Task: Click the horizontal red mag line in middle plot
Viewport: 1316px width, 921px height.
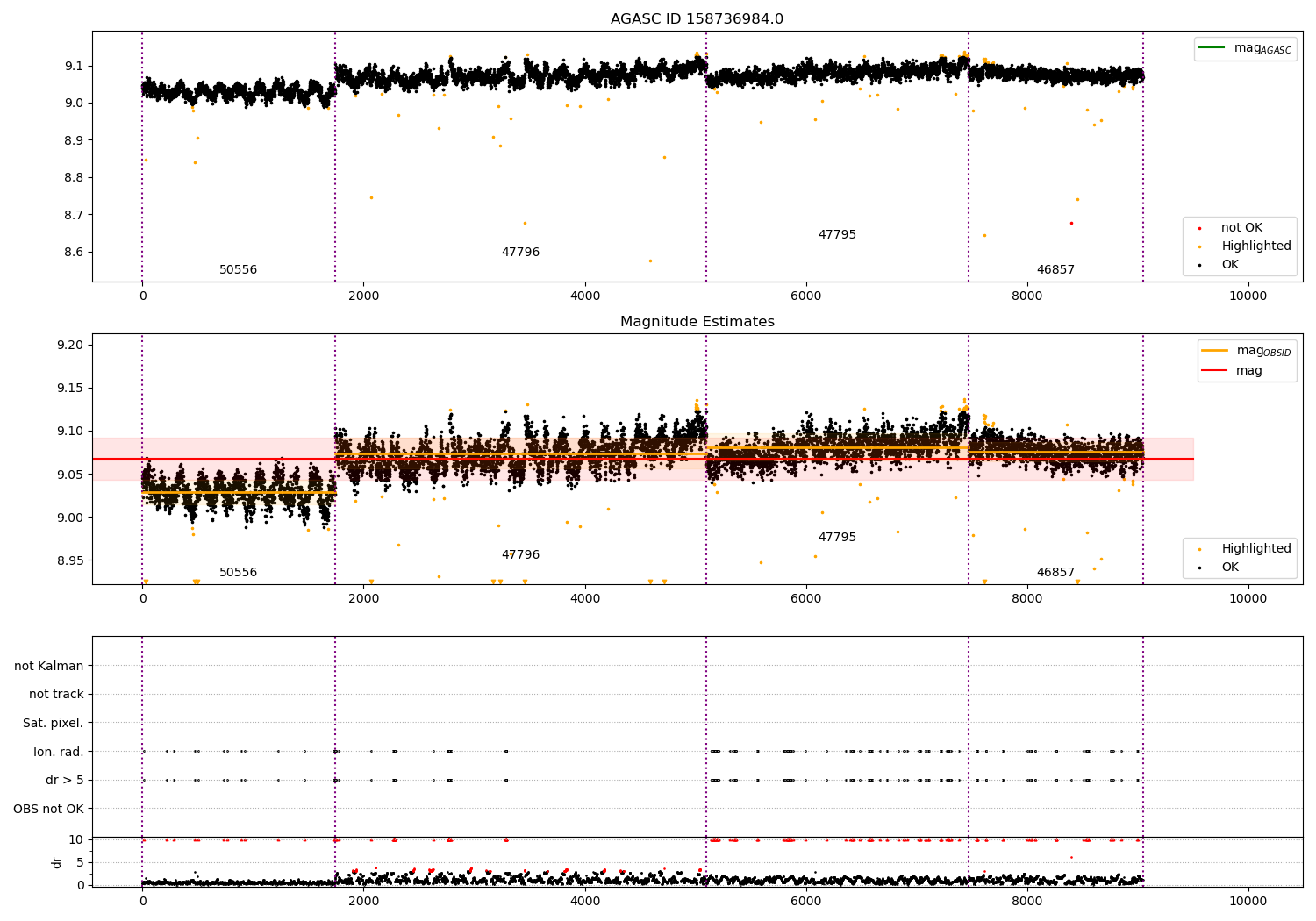Action: coord(642,459)
